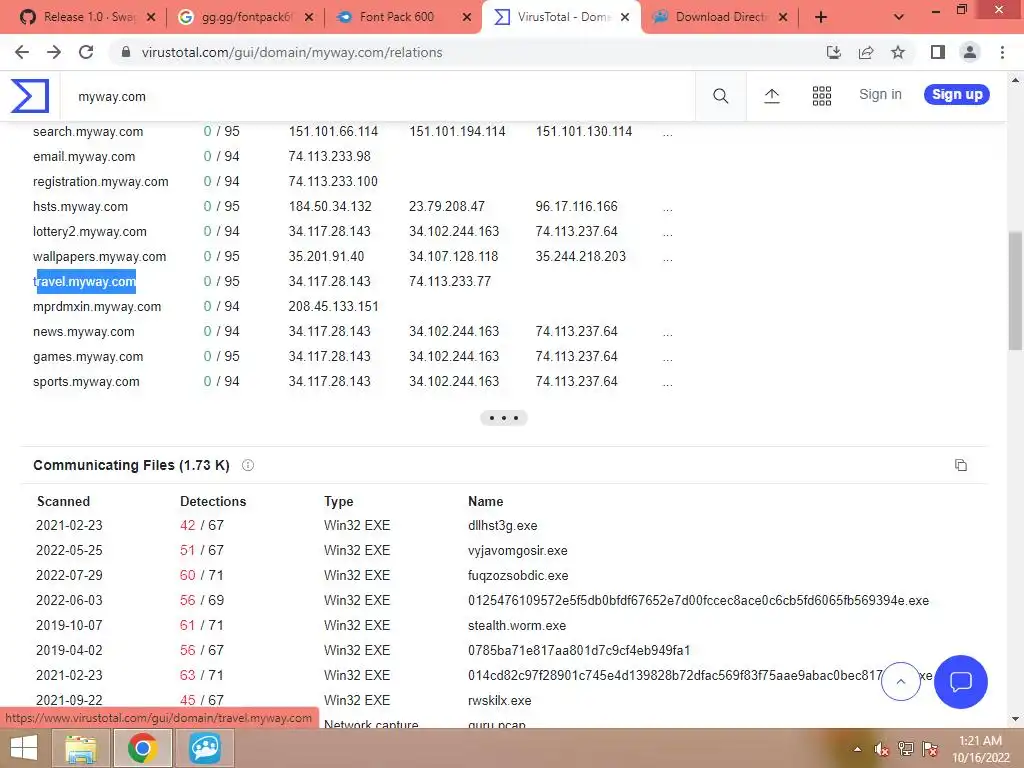This screenshot has width=1024, height=768.
Task: Click info icon beside Communicating Files
Action: [248, 465]
